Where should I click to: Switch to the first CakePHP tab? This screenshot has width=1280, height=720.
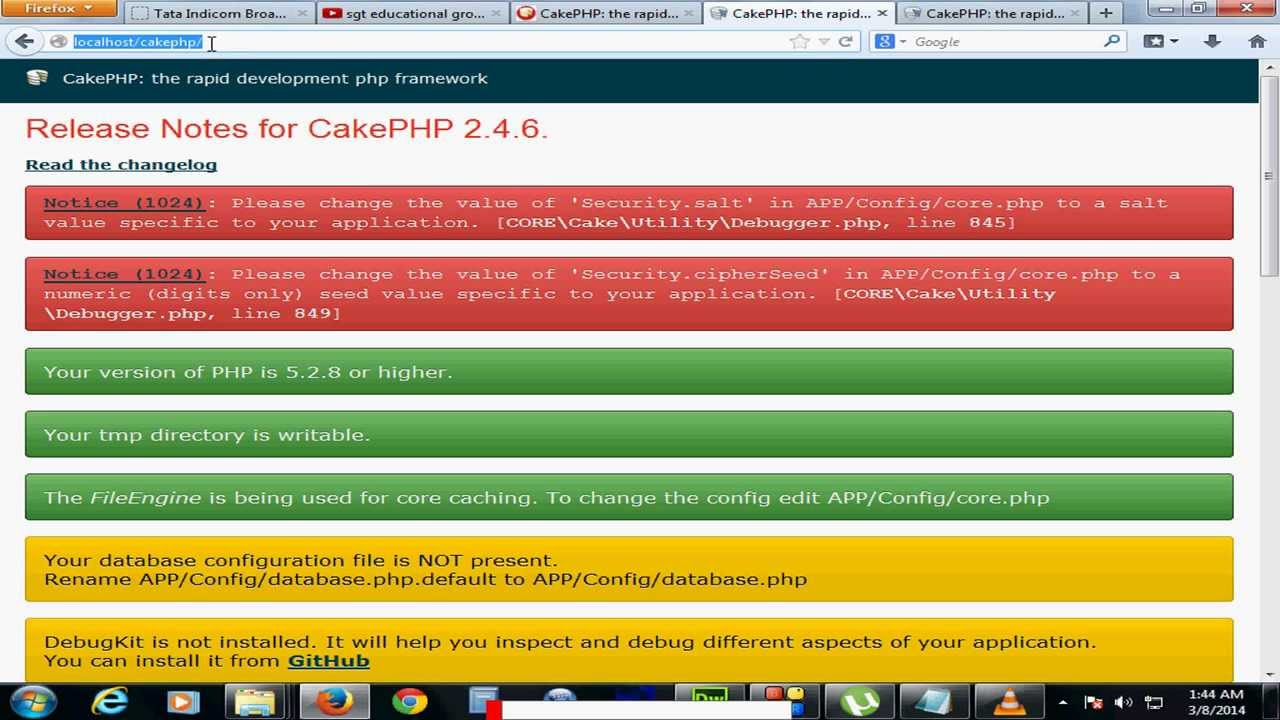607,13
